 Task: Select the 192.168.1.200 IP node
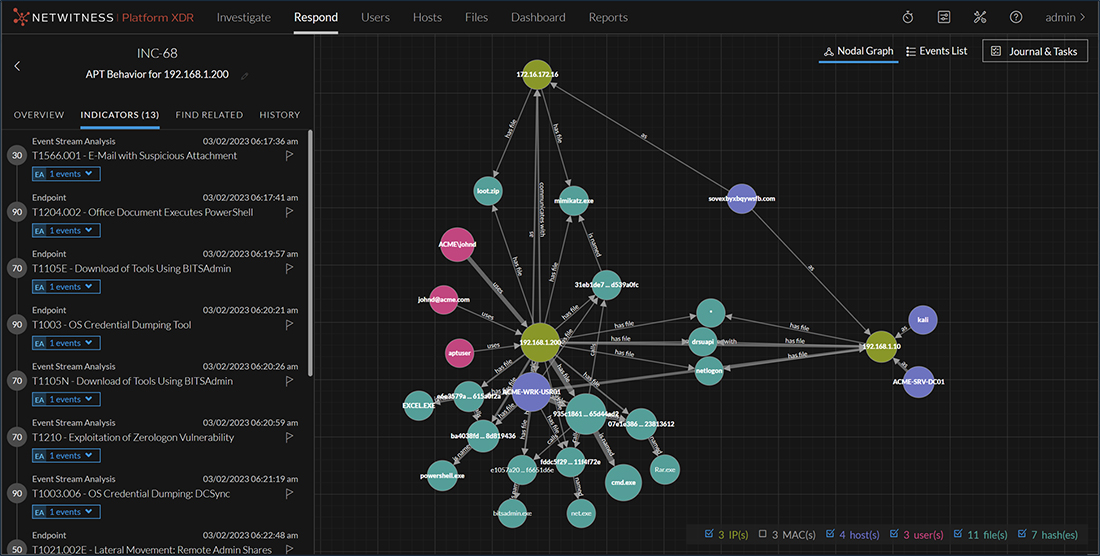pyautogui.click(x=540, y=342)
